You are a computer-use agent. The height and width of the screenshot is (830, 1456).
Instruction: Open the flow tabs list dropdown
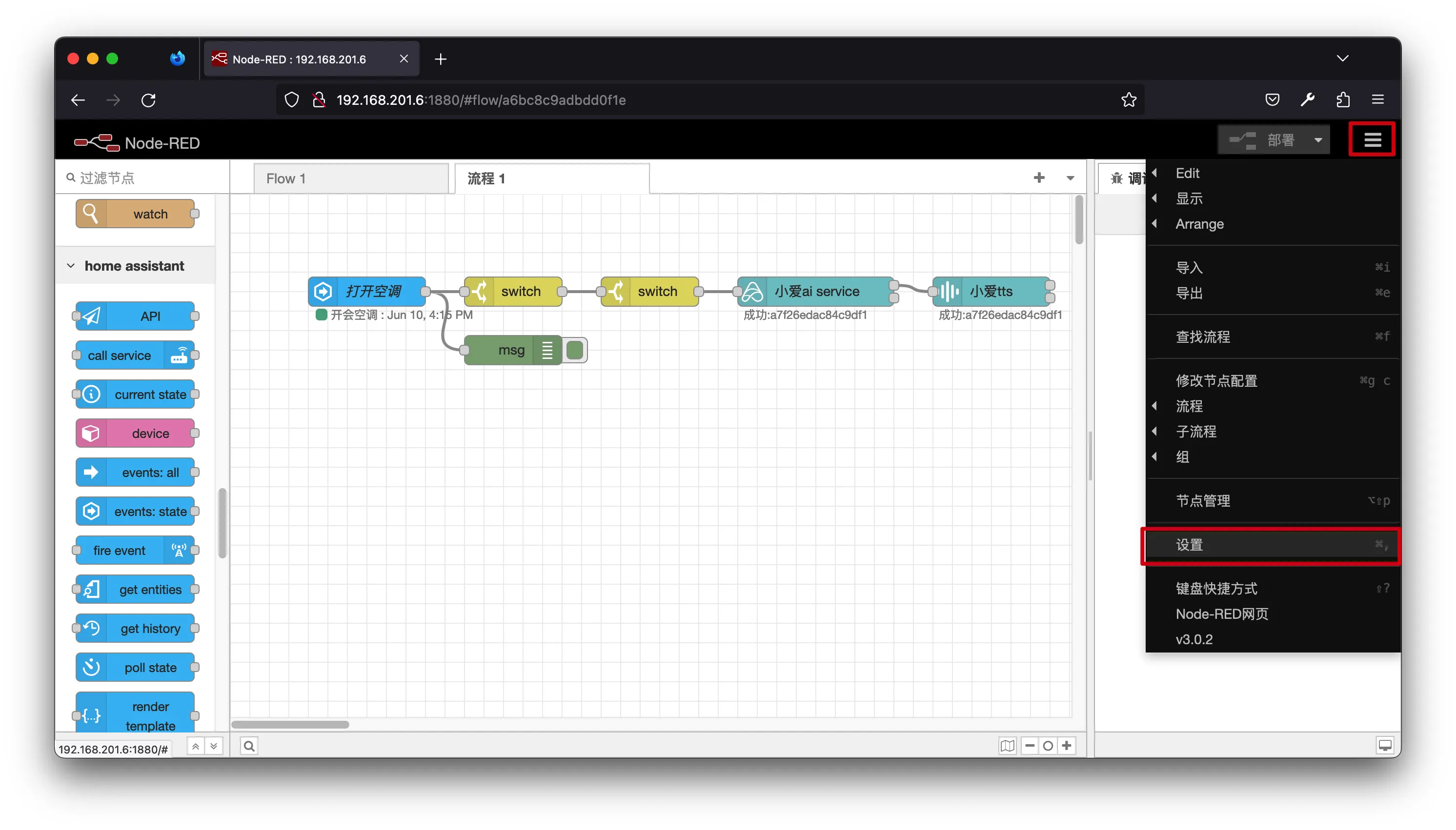1070,178
